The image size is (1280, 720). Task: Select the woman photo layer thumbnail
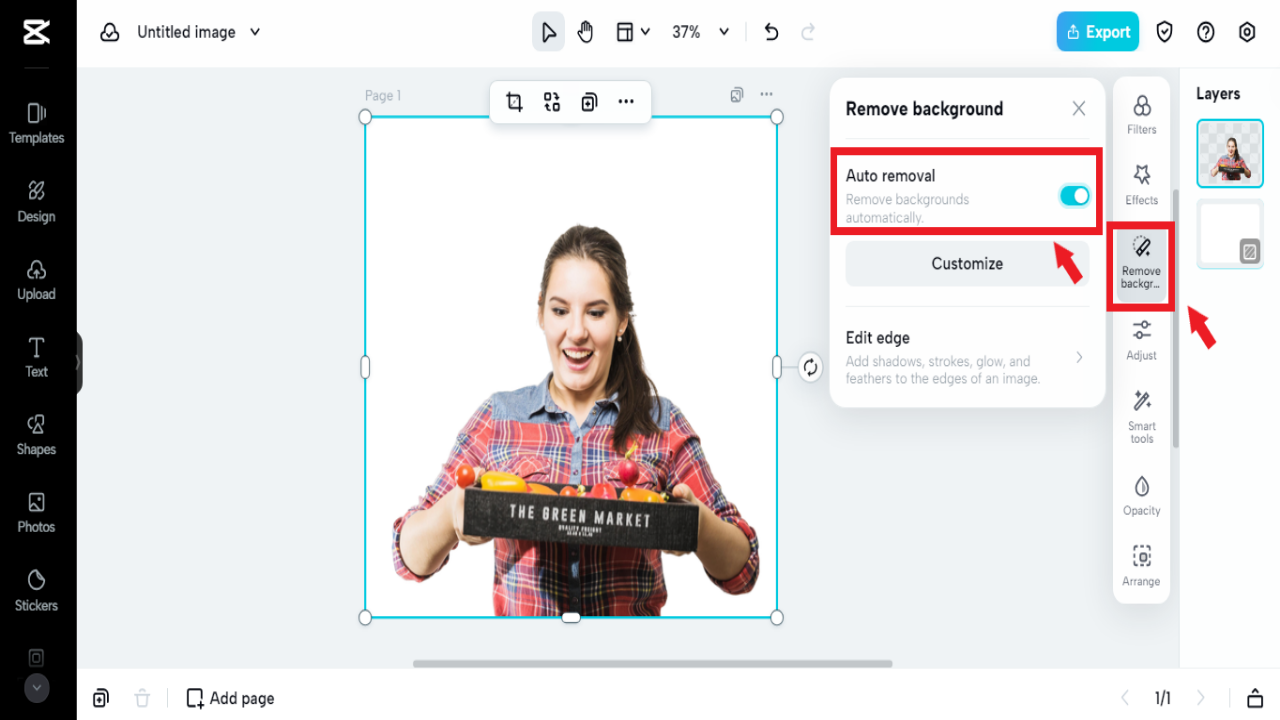(x=1229, y=153)
